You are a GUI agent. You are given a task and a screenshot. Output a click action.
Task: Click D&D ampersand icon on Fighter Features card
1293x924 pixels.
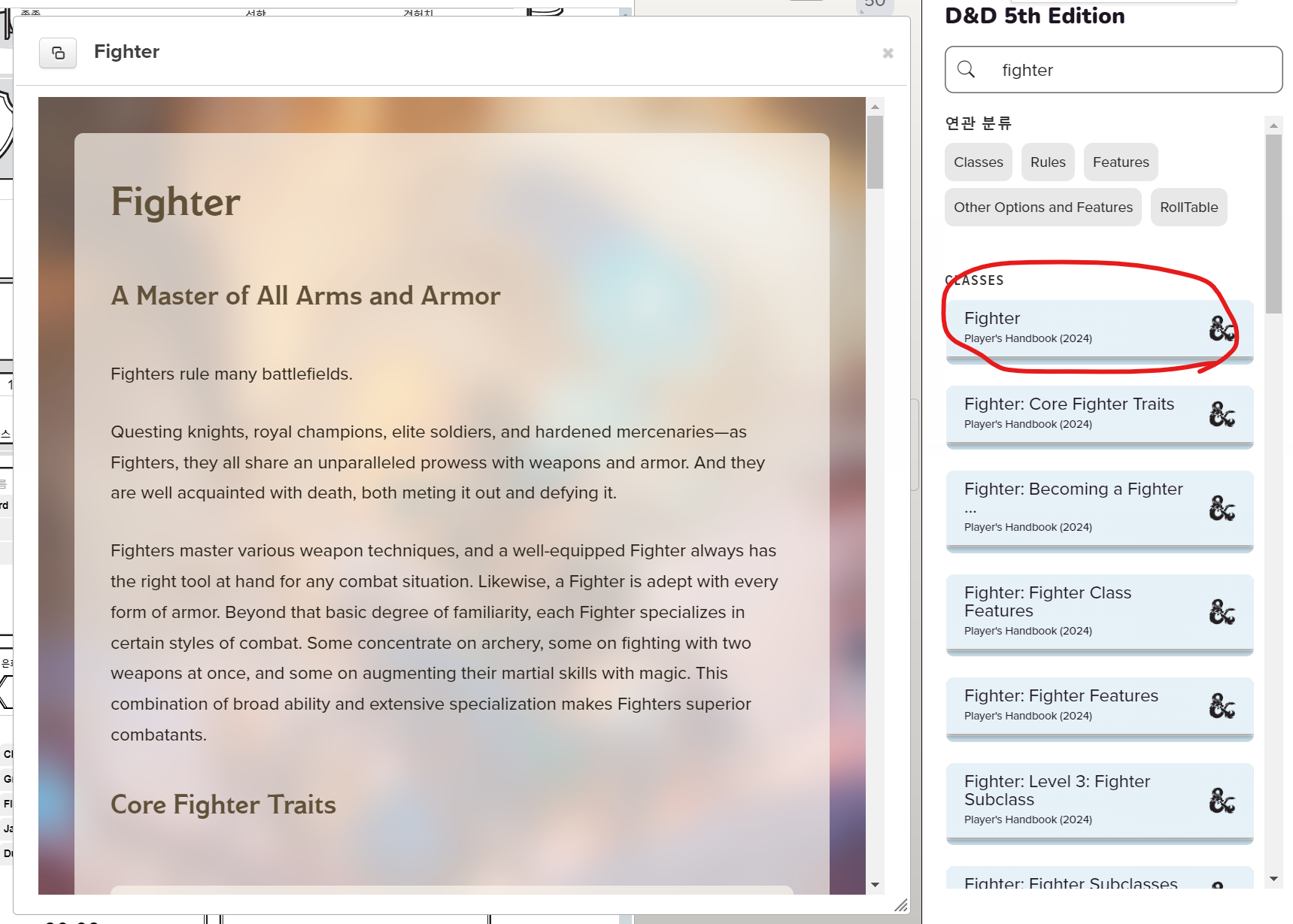pos(1222,706)
